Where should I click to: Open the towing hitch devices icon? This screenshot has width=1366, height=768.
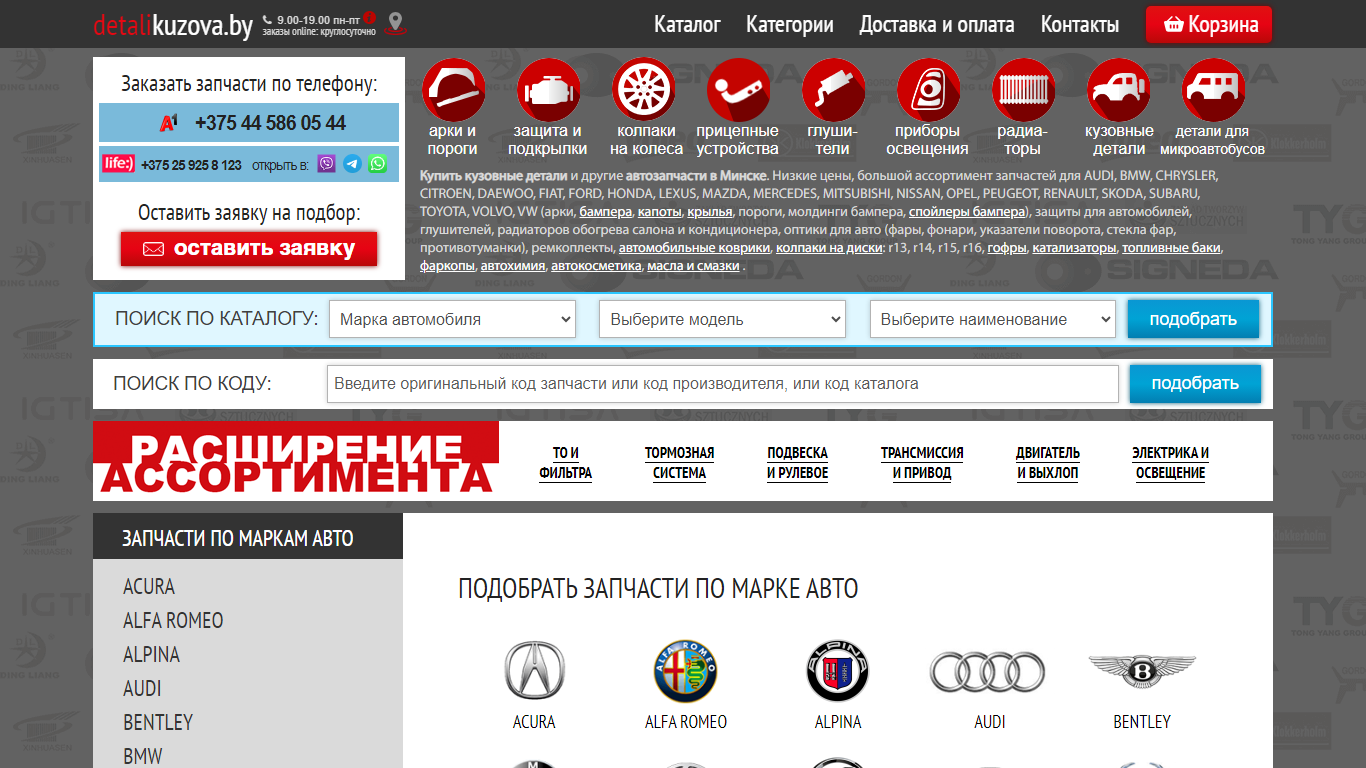click(x=738, y=89)
